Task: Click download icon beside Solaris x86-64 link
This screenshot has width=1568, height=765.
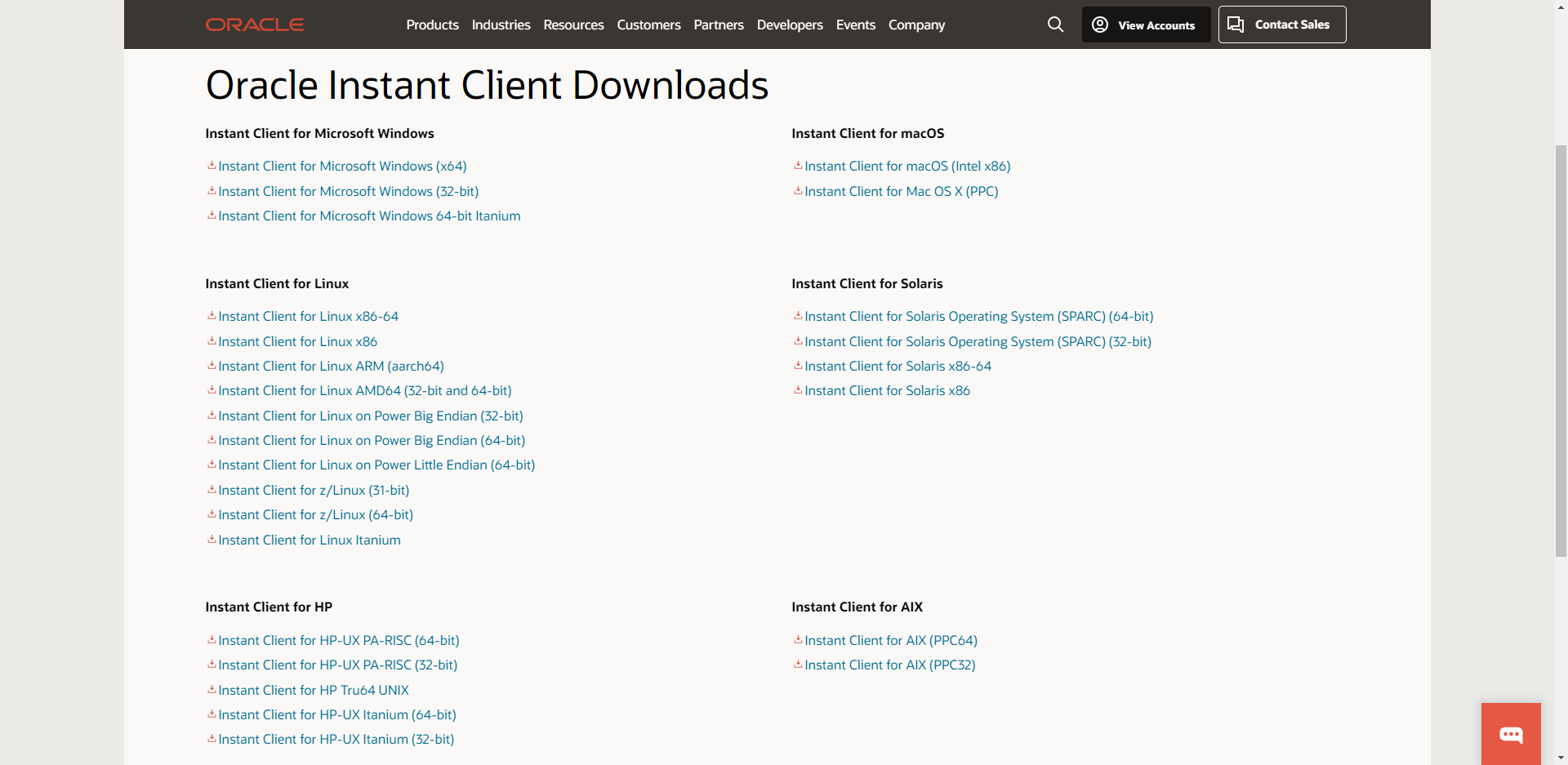Action: (798, 365)
